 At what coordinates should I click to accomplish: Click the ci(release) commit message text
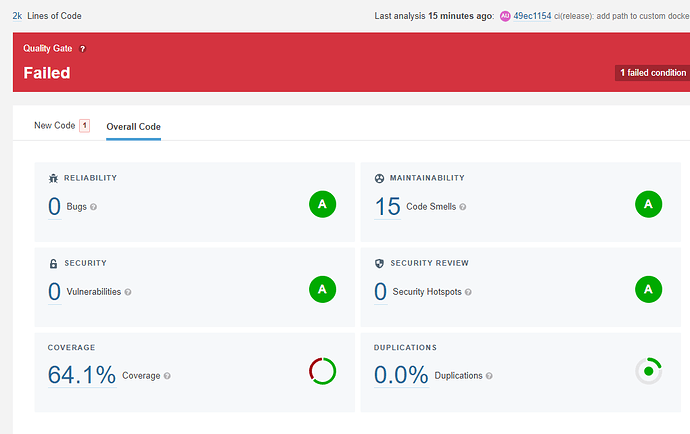click(622, 16)
